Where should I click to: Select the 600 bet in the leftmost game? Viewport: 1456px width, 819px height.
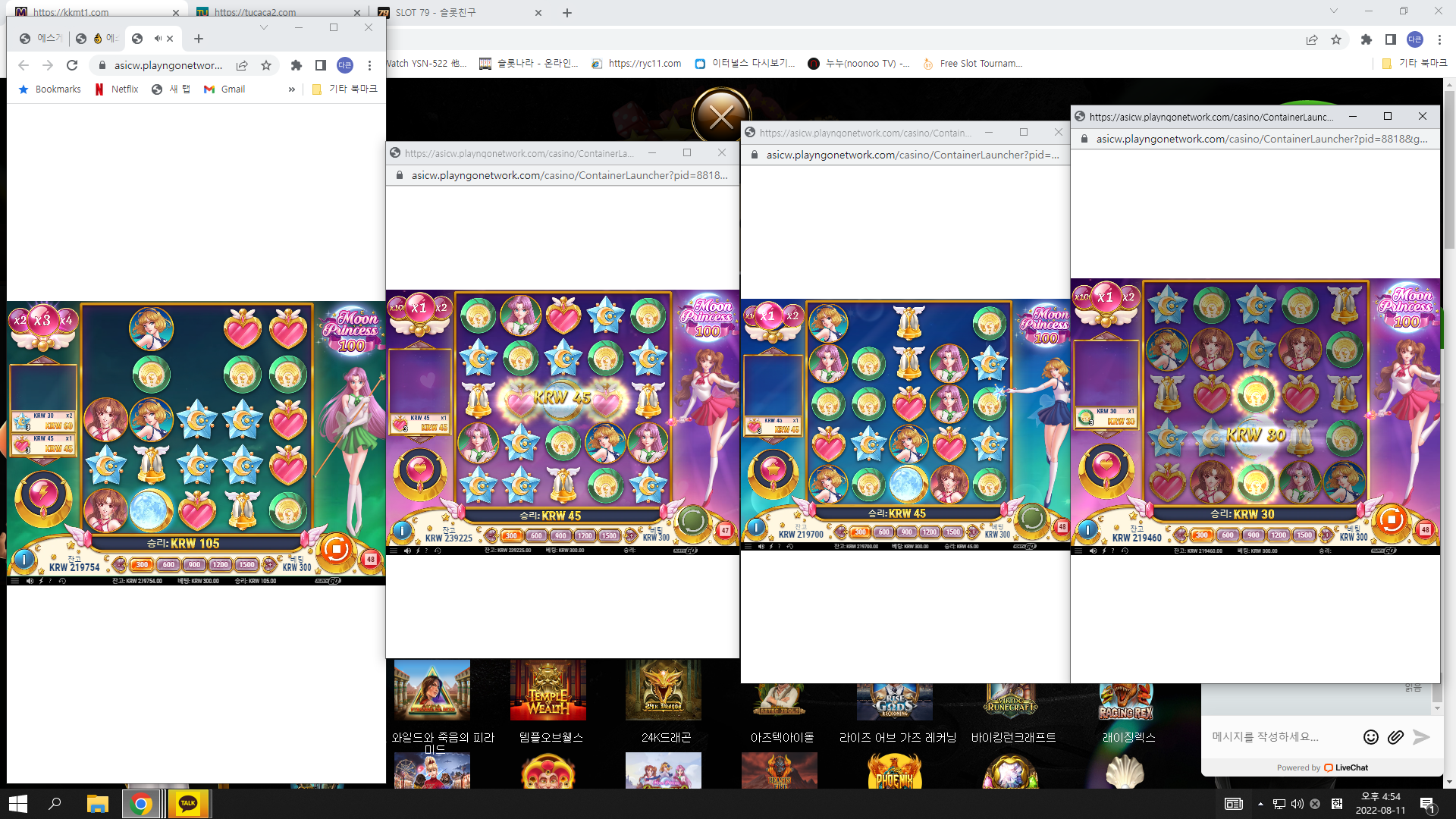[168, 564]
